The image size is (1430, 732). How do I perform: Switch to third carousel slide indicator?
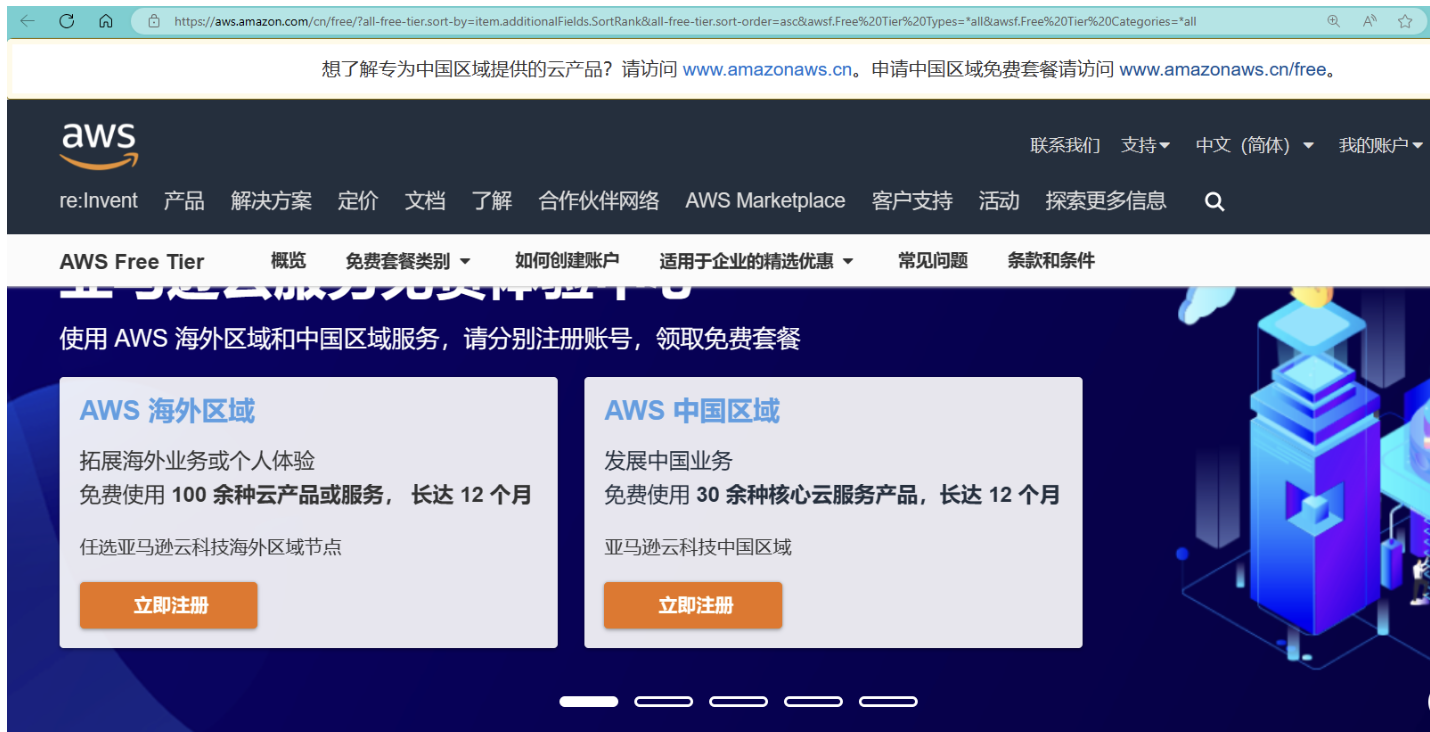738,702
